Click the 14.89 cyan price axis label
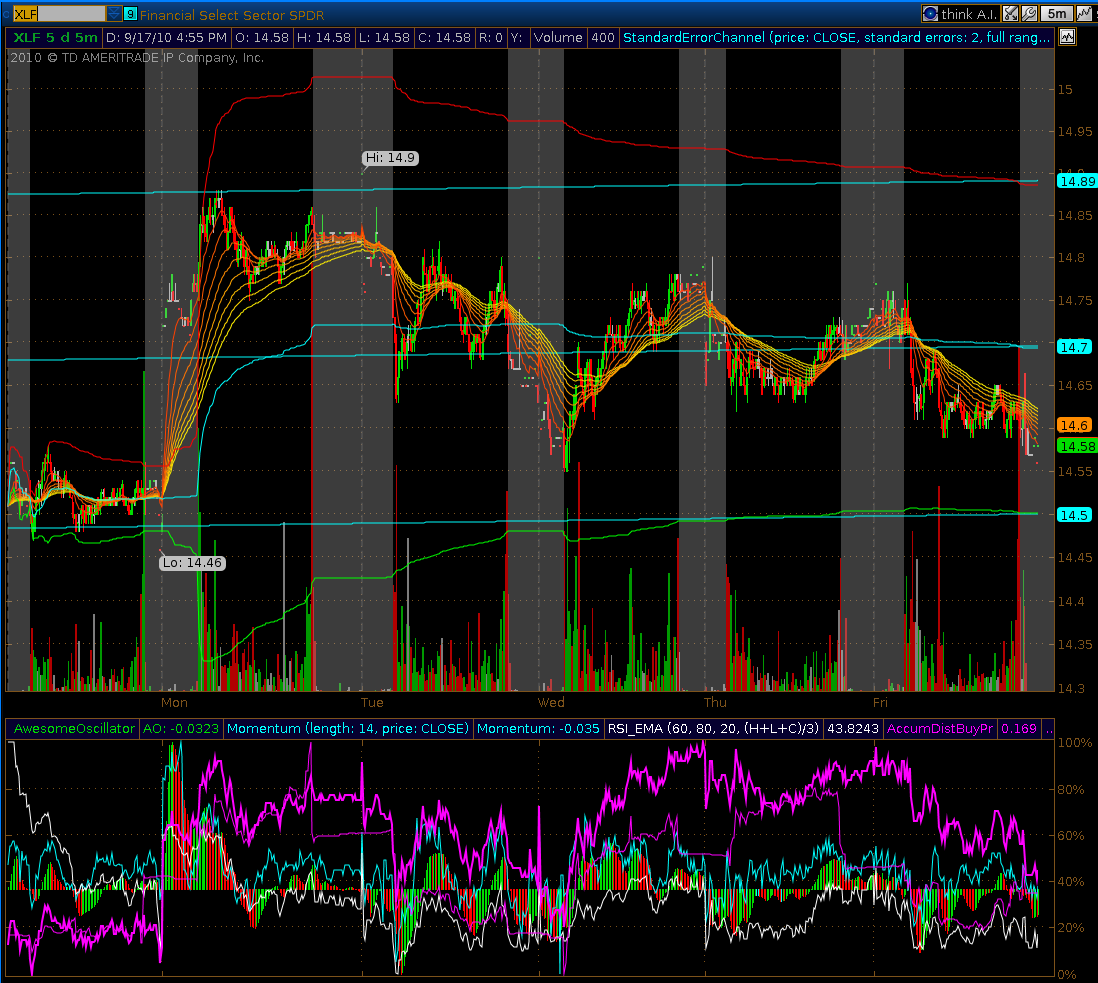Image resolution: width=1098 pixels, height=983 pixels. [1076, 181]
